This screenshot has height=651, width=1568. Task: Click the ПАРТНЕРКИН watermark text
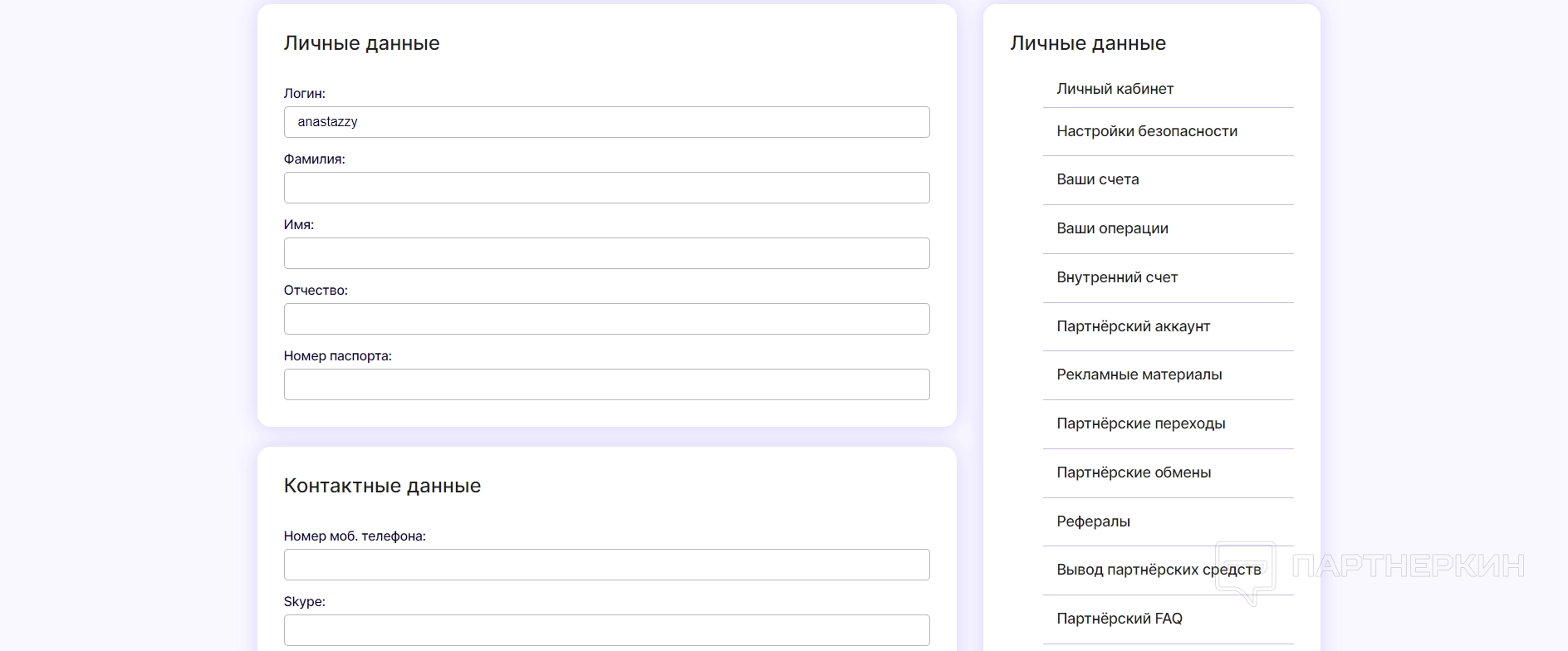pyautogui.click(x=1408, y=566)
